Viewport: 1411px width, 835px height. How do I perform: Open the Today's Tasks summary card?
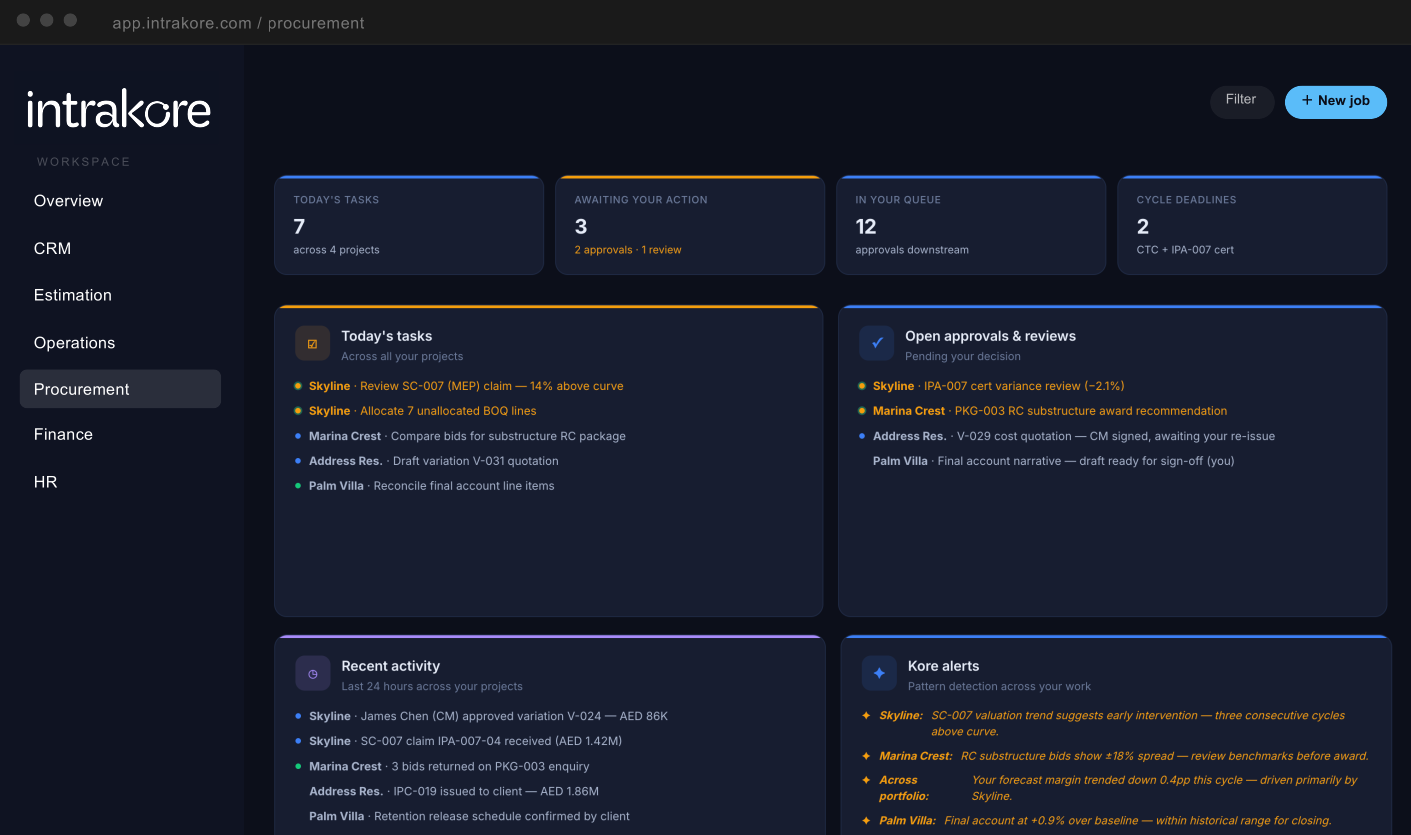pyautogui.click(x=409, y=225)
